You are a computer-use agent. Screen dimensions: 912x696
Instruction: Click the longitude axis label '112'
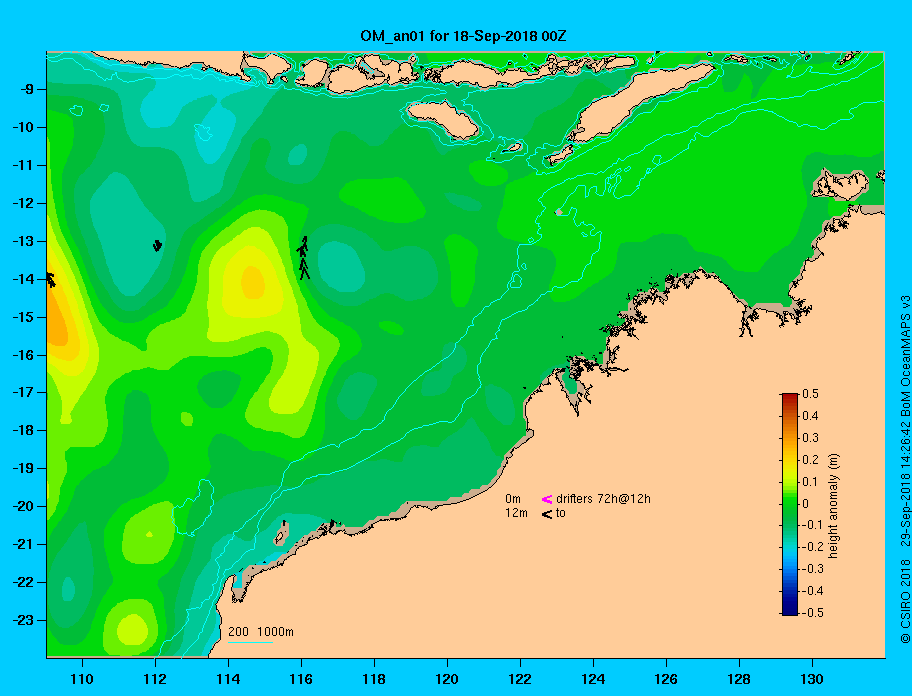(155, 679)
